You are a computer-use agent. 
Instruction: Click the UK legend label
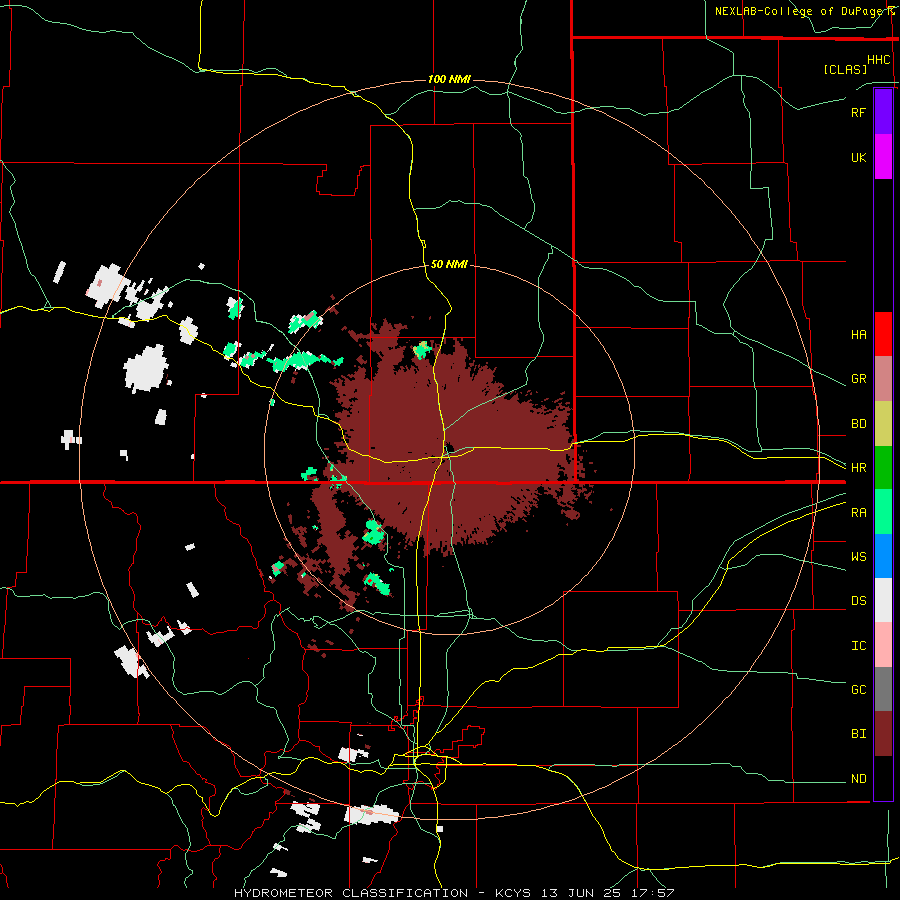(858, 157)
